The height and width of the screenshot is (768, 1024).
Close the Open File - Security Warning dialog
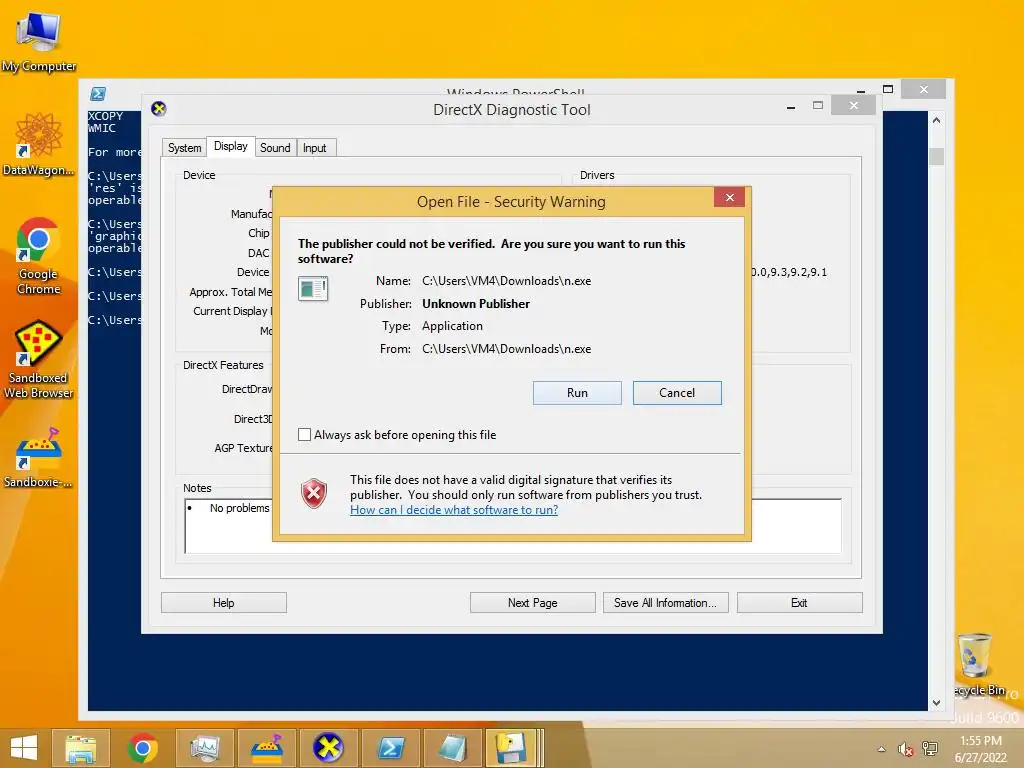coord(729,197)
